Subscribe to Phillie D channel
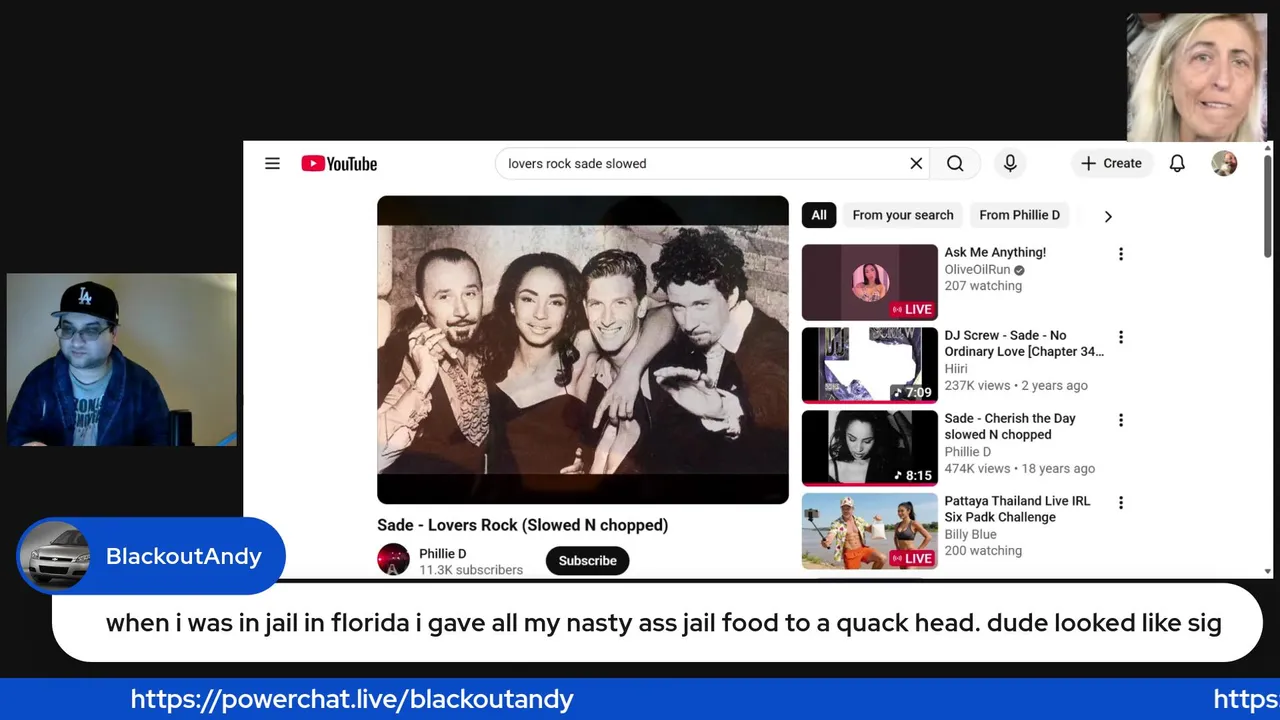 coord(587,560)
